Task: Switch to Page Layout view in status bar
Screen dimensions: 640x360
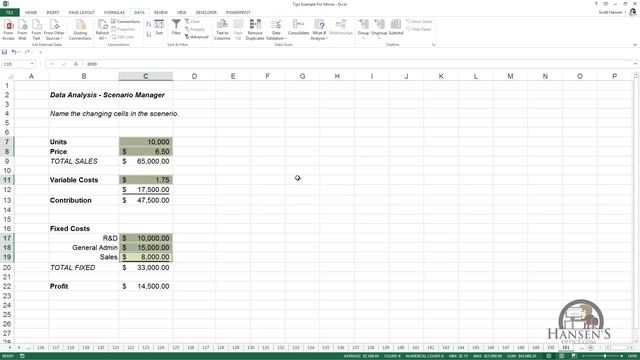Action: (x=562, y=356)
